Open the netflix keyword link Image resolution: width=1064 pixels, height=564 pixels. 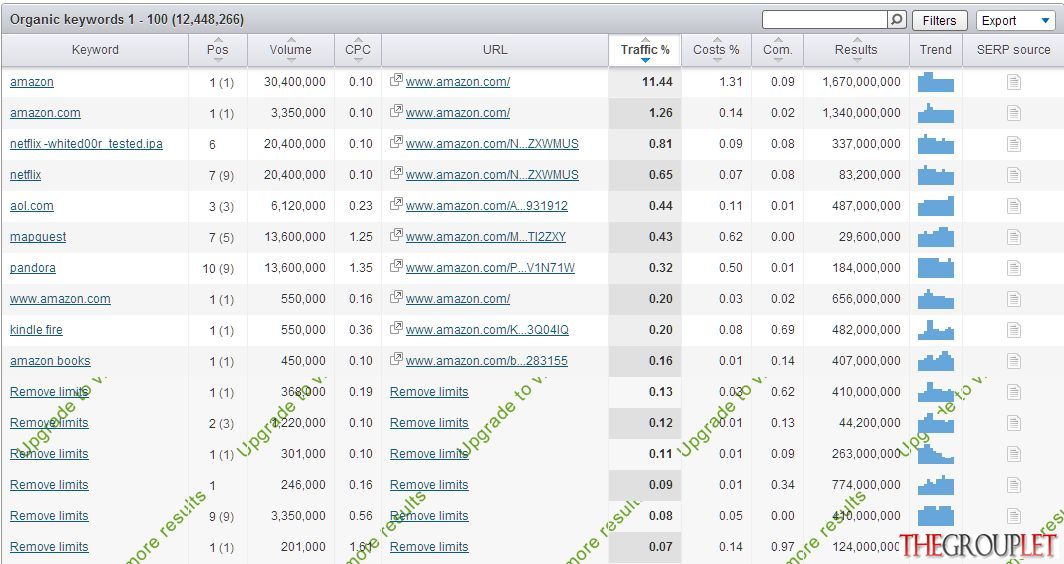[x=26, y=175]
